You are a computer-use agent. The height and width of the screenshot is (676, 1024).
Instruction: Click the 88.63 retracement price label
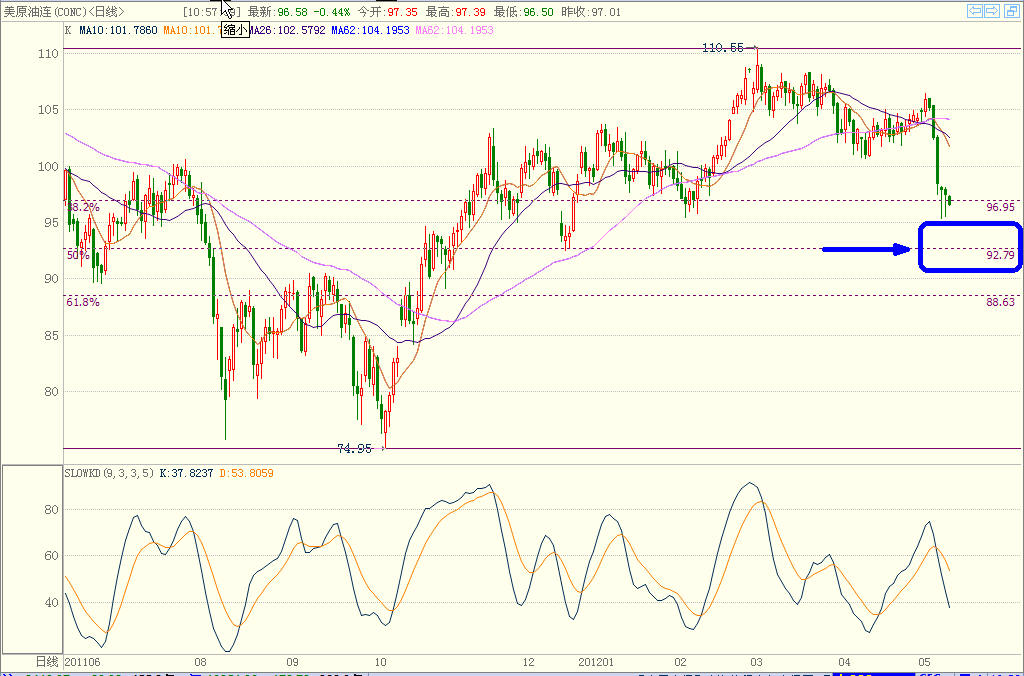(1000, 302)
